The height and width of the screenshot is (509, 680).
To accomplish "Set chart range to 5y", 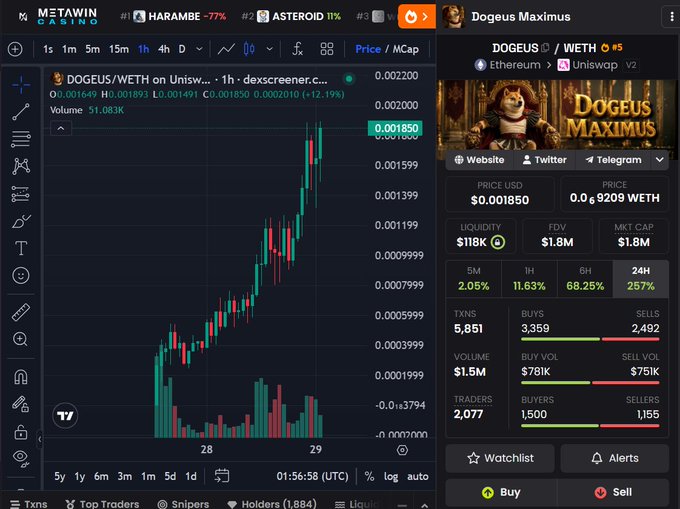I will [x=60, y=476].
